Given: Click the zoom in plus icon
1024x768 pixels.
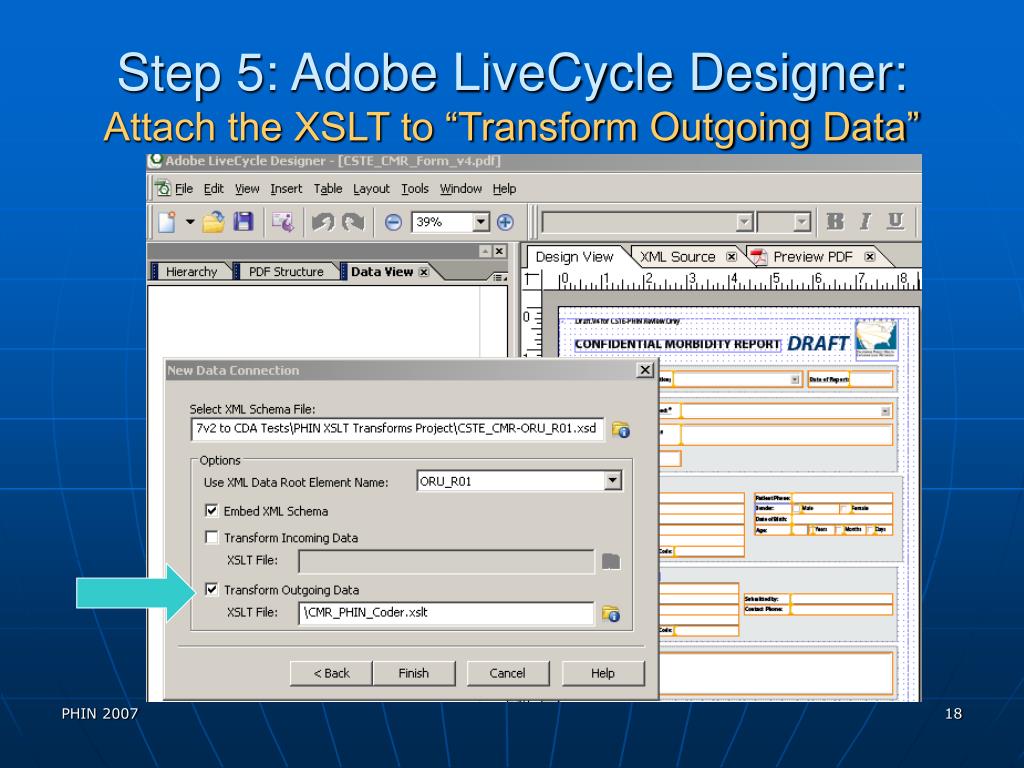Looking at the screenshot, I should click(505, 223).
